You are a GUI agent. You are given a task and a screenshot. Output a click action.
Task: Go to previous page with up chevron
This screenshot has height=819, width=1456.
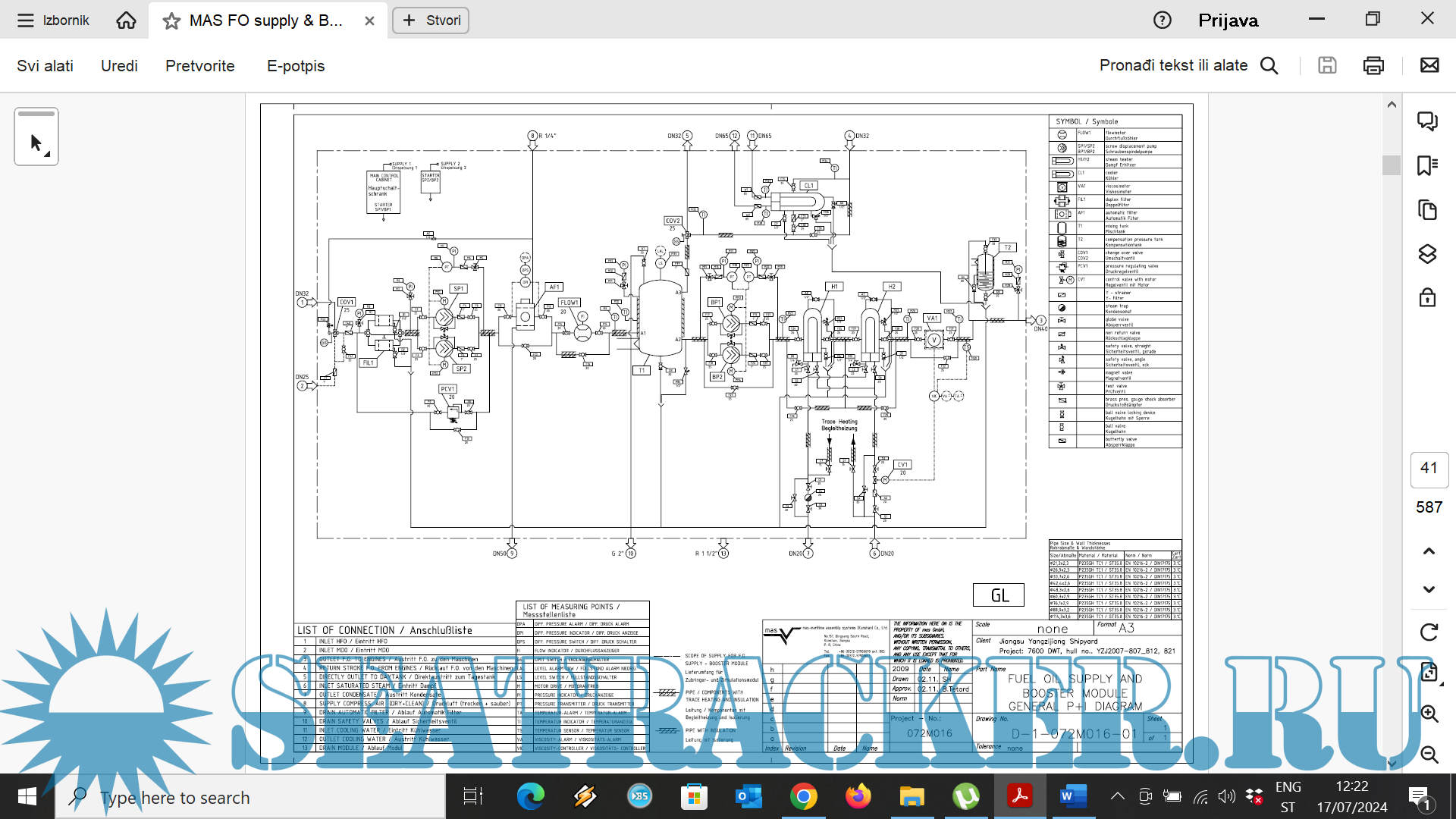point(1429,551)
